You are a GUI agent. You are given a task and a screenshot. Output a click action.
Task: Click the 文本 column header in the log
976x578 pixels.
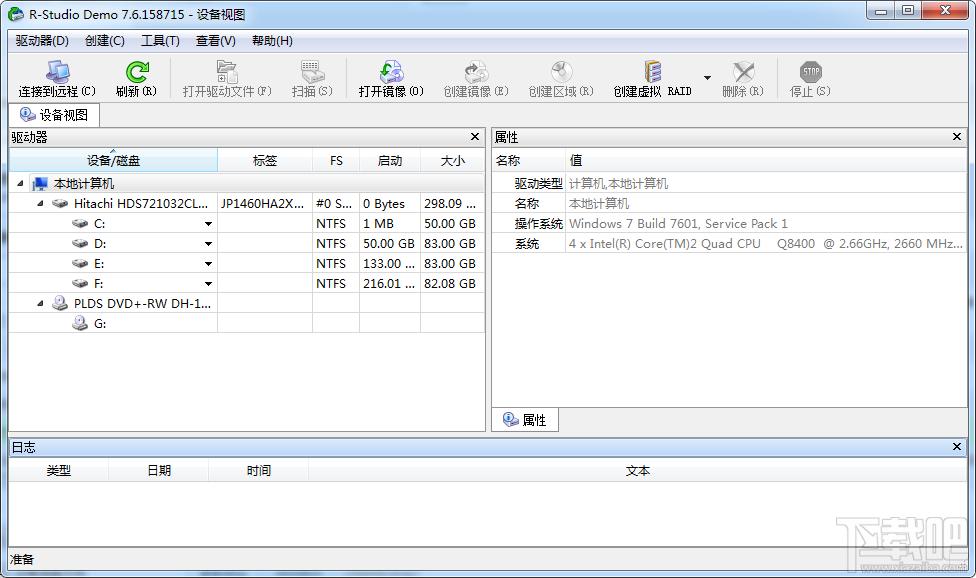[637, 471]
